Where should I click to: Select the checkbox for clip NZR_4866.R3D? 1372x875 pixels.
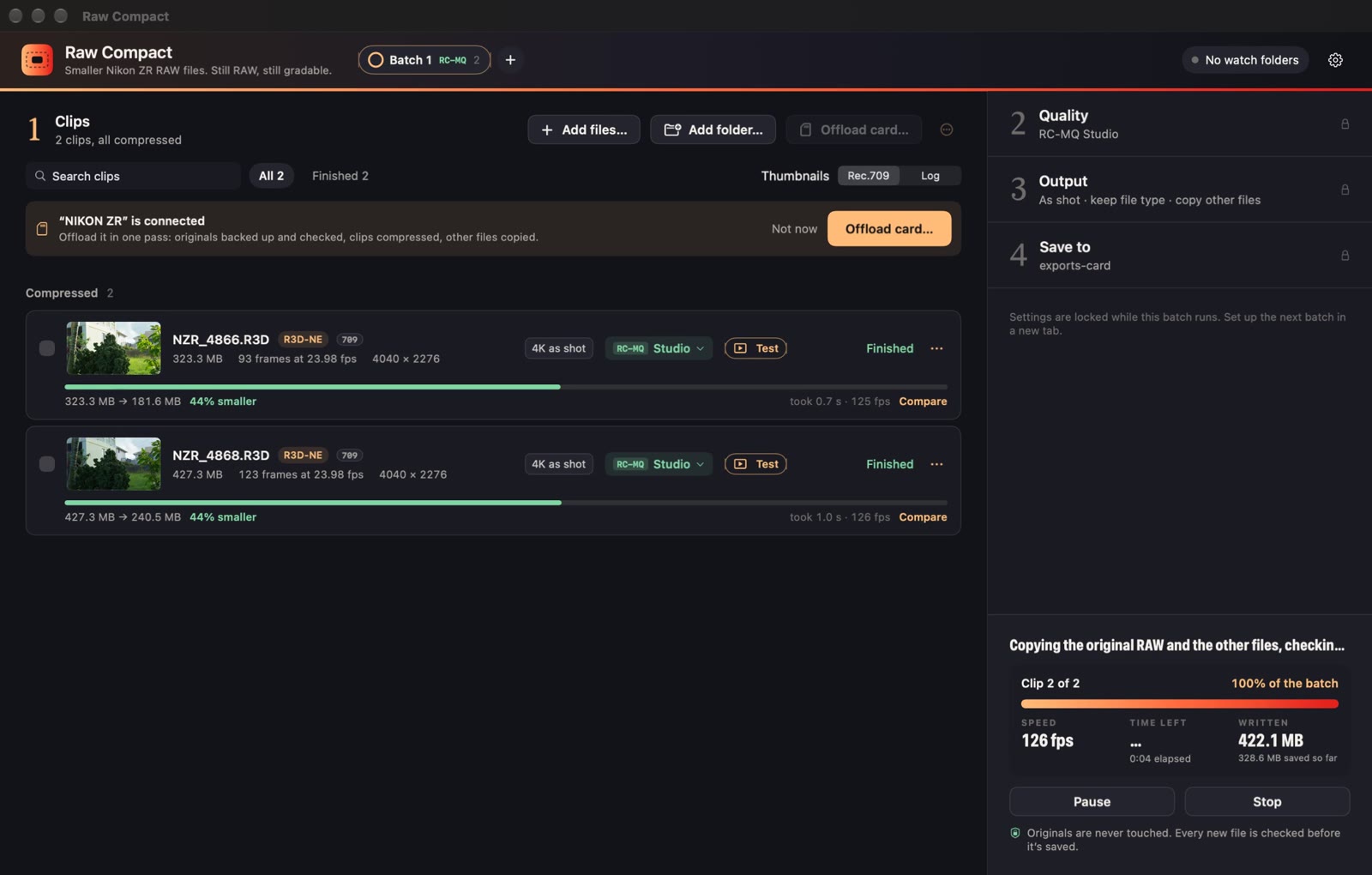tap(47, 348)
